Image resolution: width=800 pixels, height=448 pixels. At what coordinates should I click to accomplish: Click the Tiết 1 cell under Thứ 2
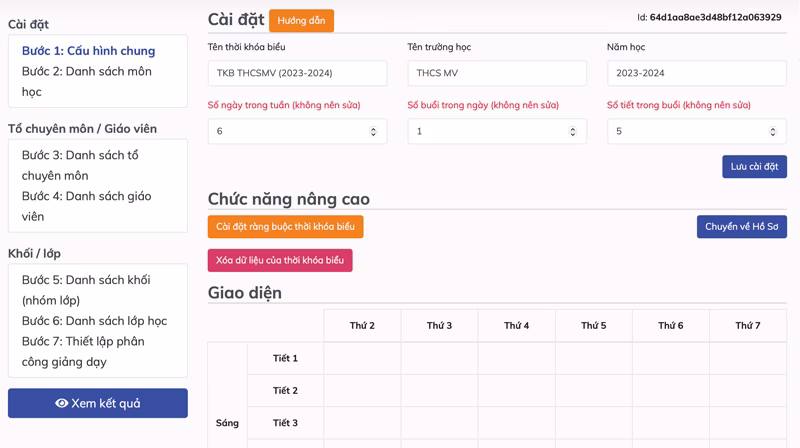pyautogui.click(x=362, y=358)
